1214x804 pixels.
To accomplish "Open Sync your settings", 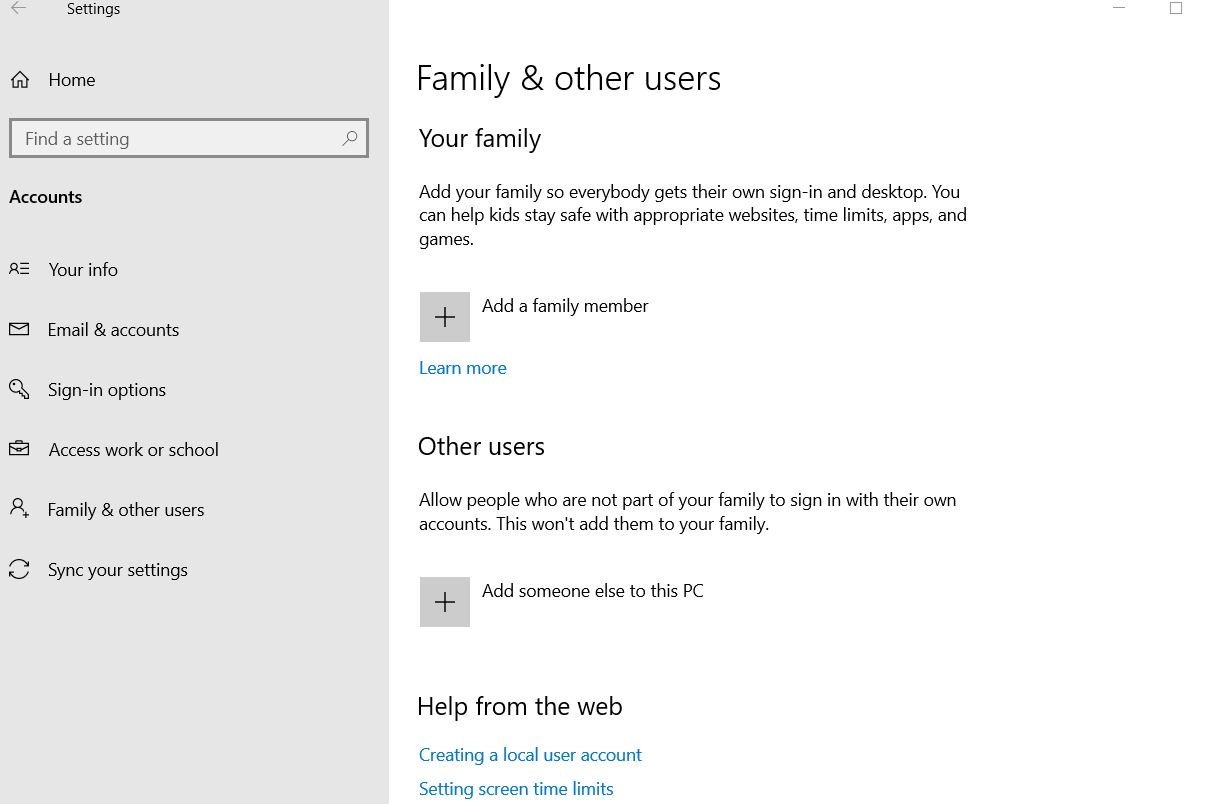I will coord(118,570).
